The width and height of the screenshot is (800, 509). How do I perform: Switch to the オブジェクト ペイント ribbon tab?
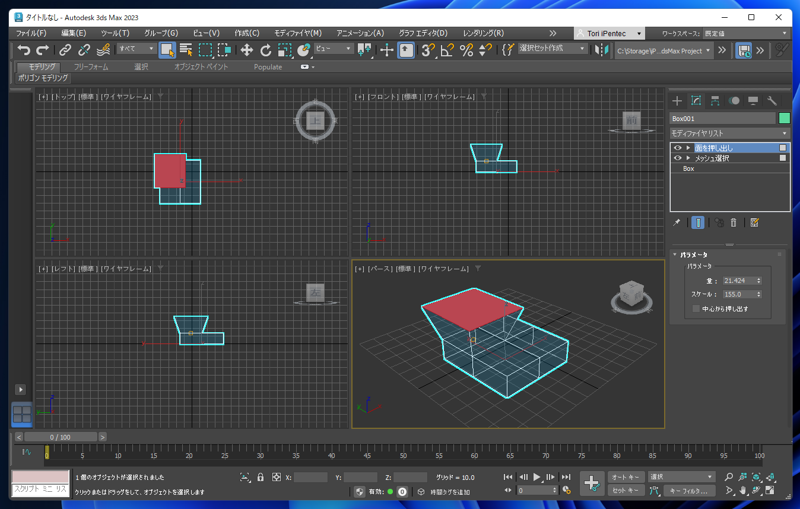tap(201, 67)
